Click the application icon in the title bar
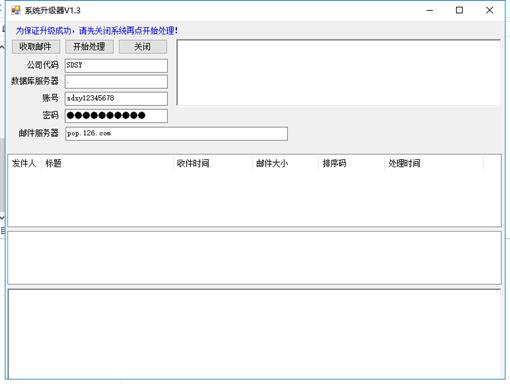 16,10
